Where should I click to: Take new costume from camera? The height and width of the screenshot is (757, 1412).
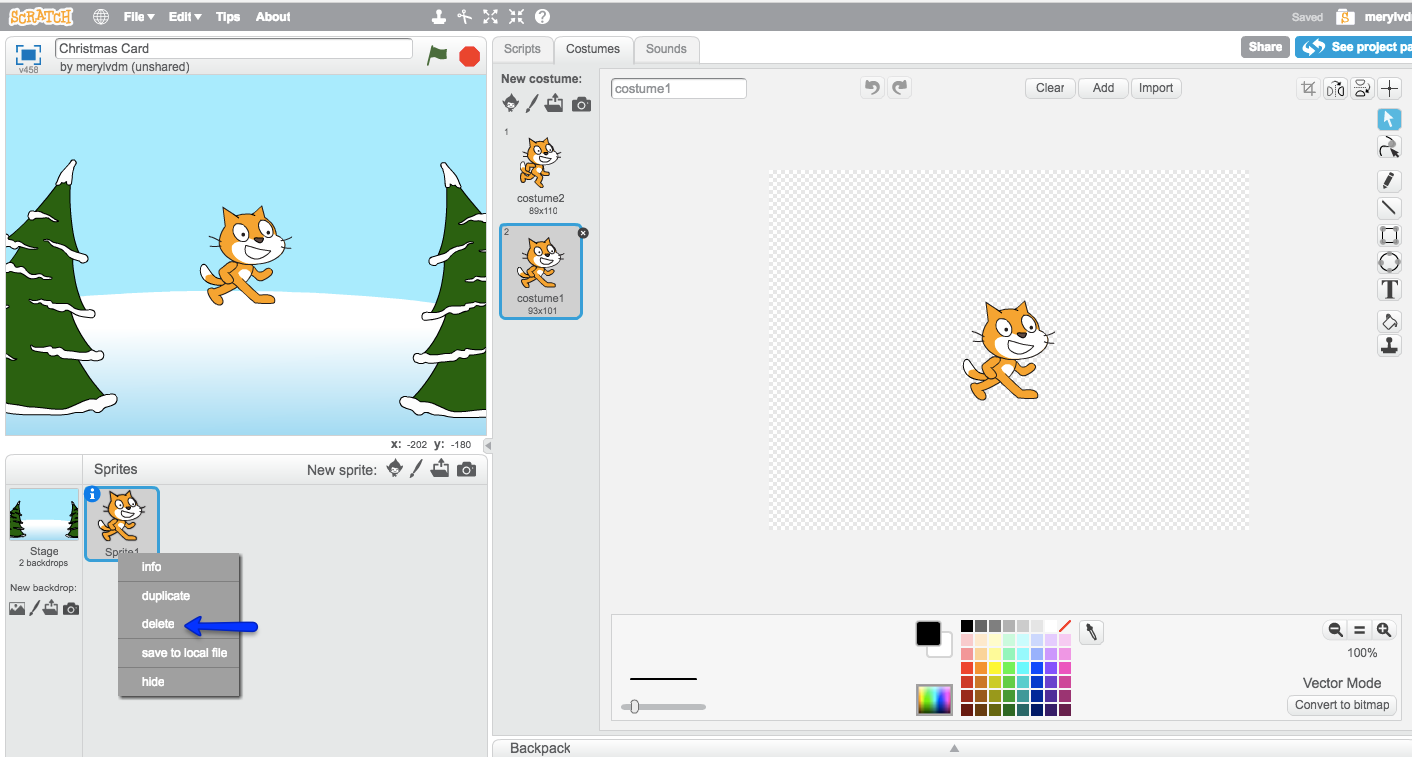[581, 104]
